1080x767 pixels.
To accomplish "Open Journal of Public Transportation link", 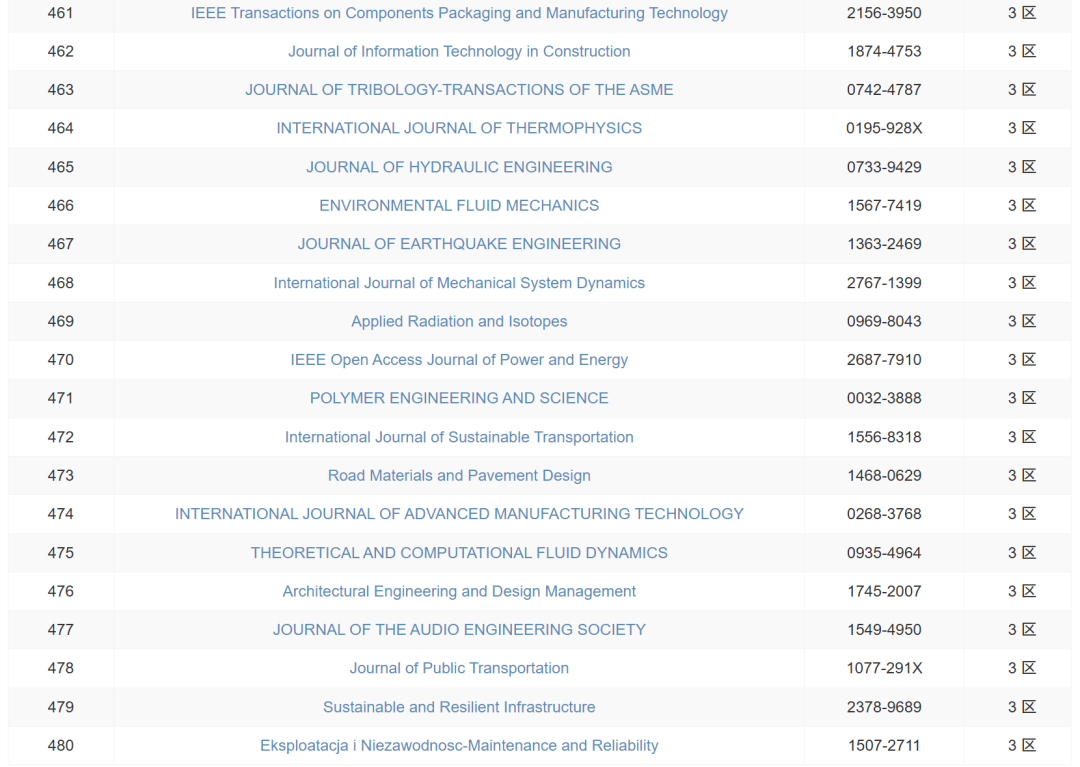I will (459, 669).
